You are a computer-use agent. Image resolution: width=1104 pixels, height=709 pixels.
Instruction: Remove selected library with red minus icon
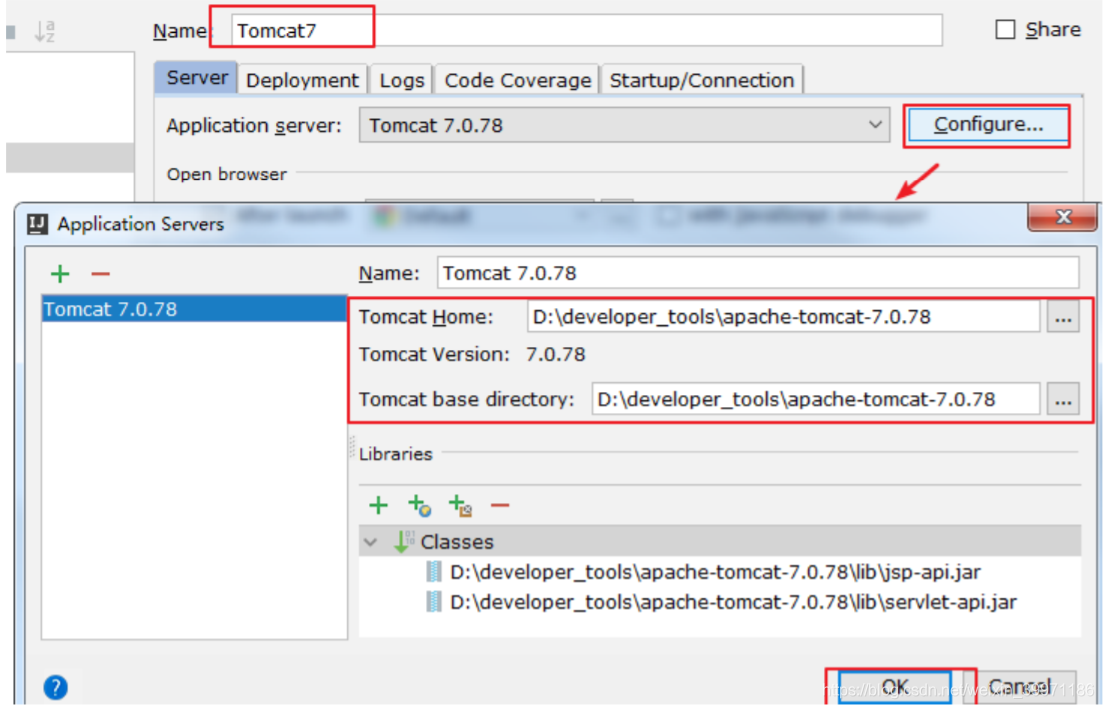coord(500,505)
